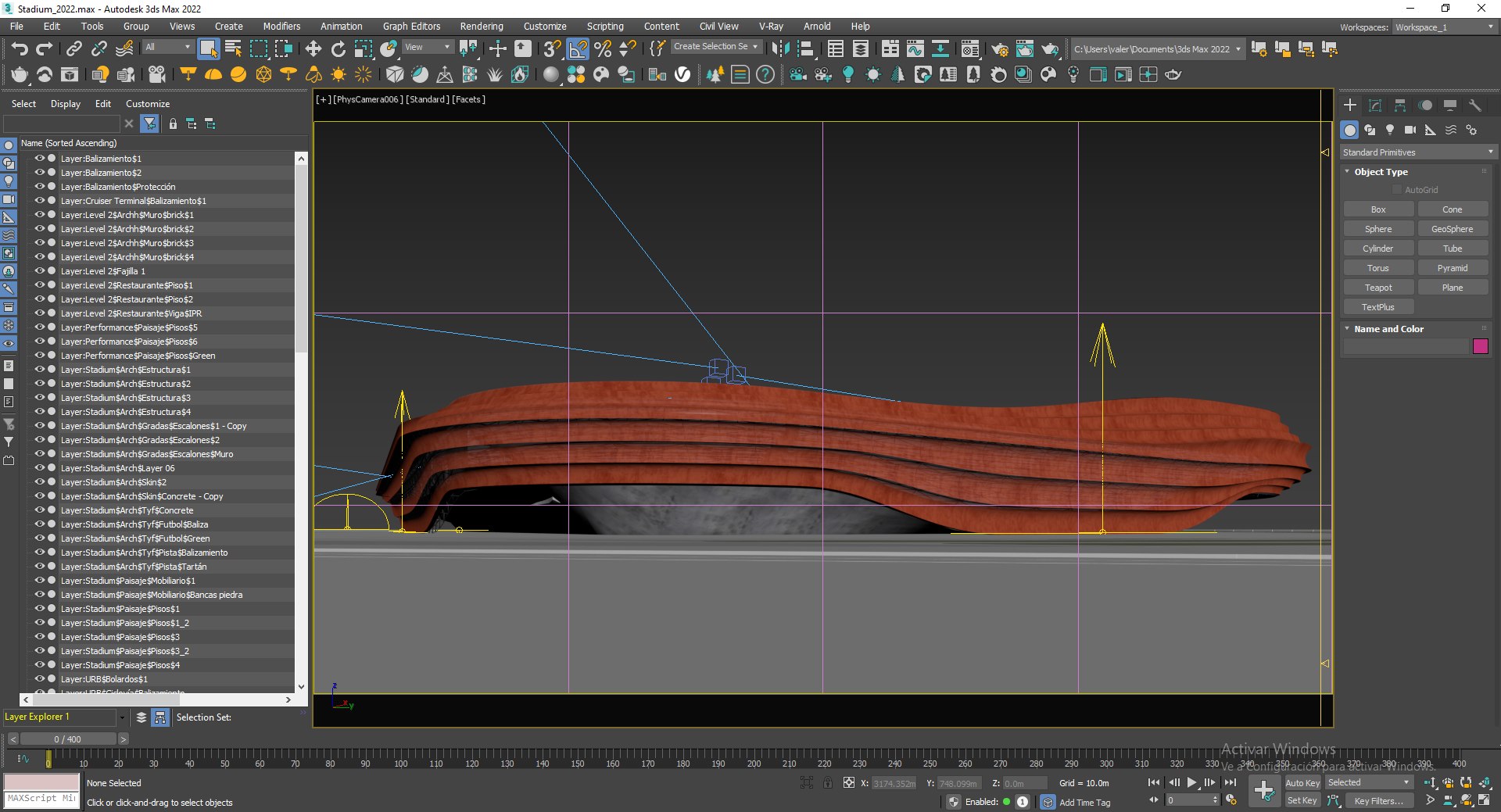The image size is (1501, 812).
Task: Open the Rendering menu
Action: tap(481, 26)
